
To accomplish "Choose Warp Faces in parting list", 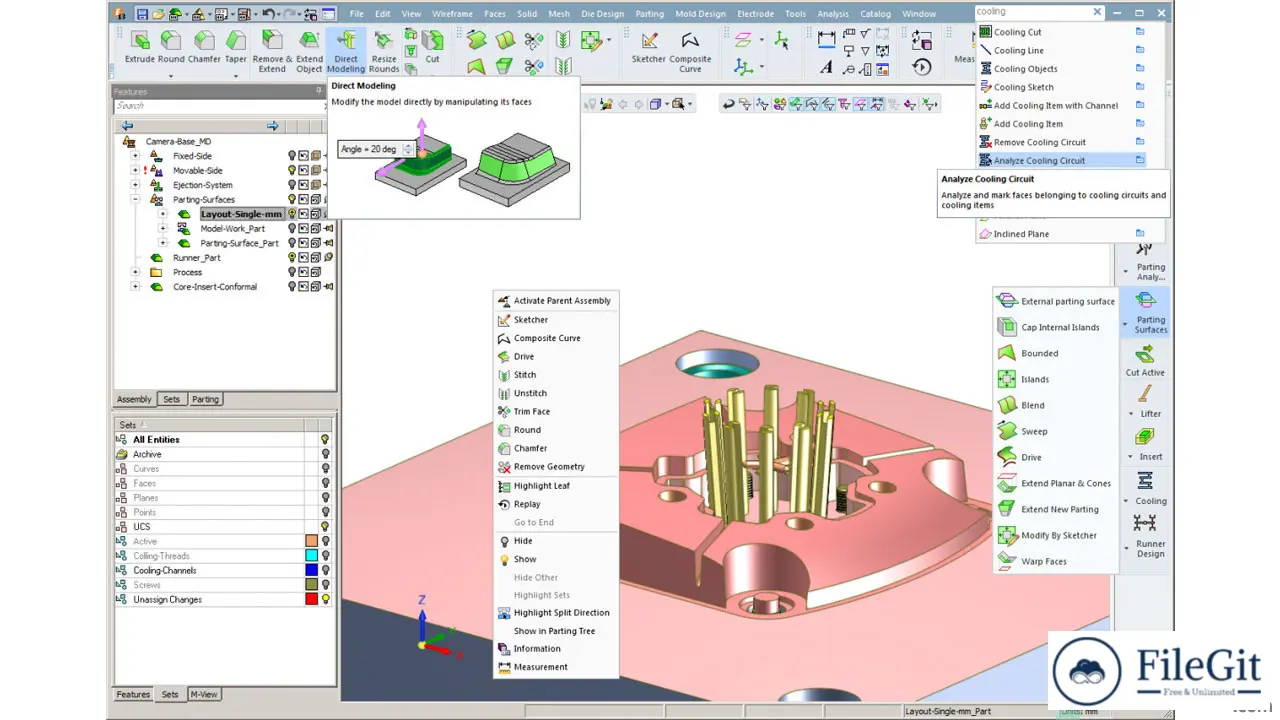I will (1056, 561).
